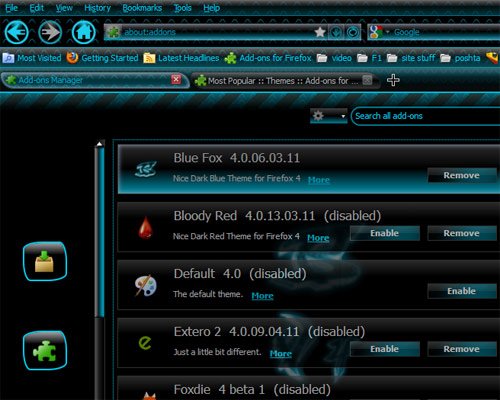500x400 pixels.
Task: Remove the Bloody Red theme
Action: (x=461, y=233)
